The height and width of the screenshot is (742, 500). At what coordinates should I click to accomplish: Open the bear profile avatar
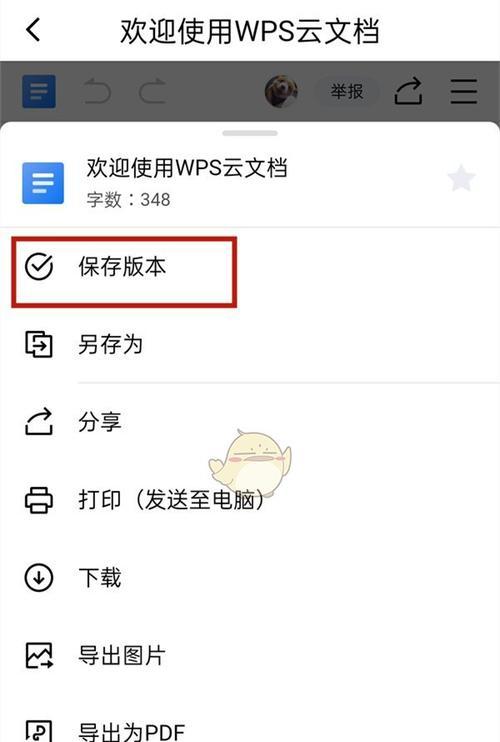click(281, 91)
